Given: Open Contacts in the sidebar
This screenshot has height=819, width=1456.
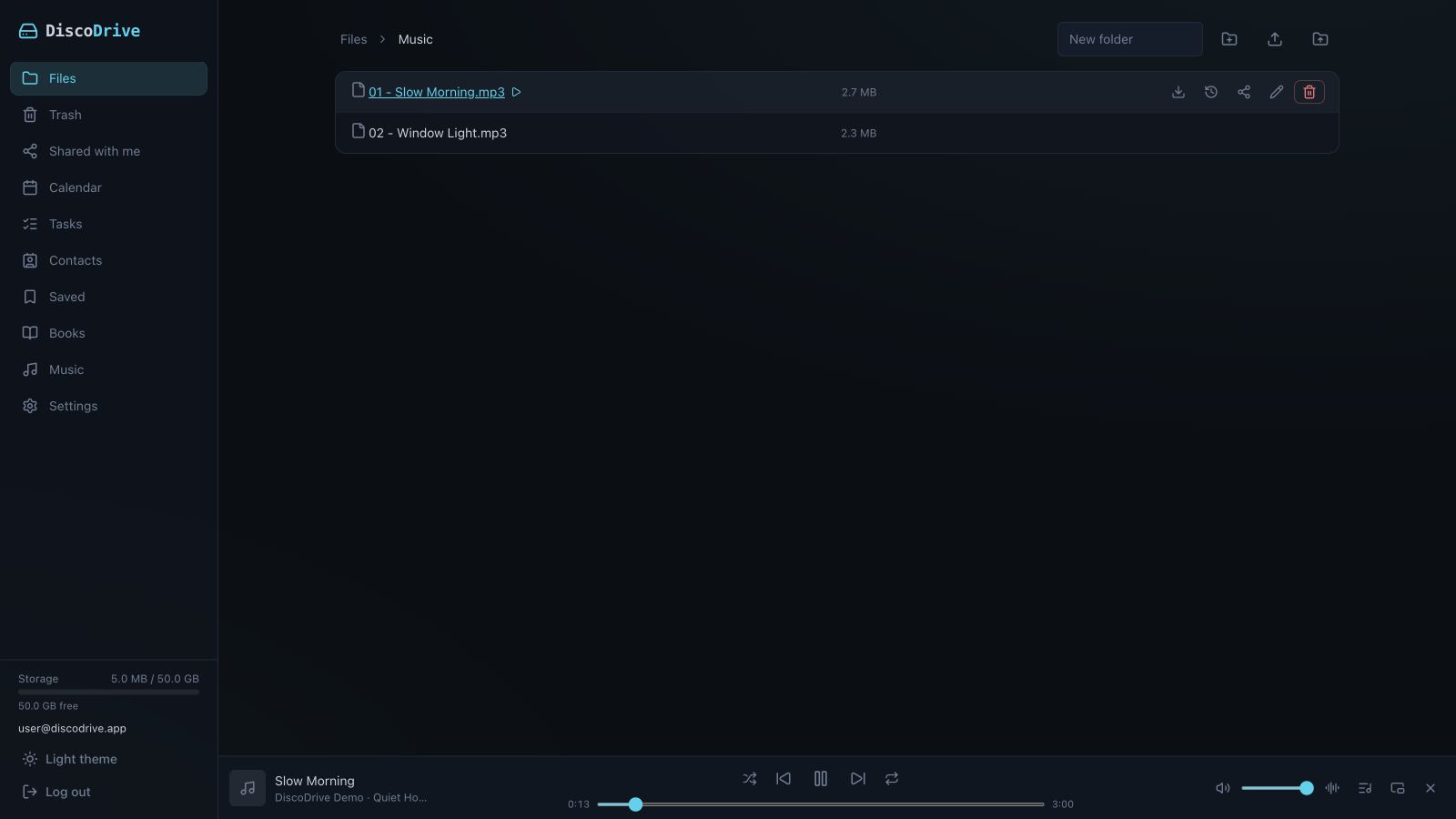Looking at the screenshot, I should (108, 260).
